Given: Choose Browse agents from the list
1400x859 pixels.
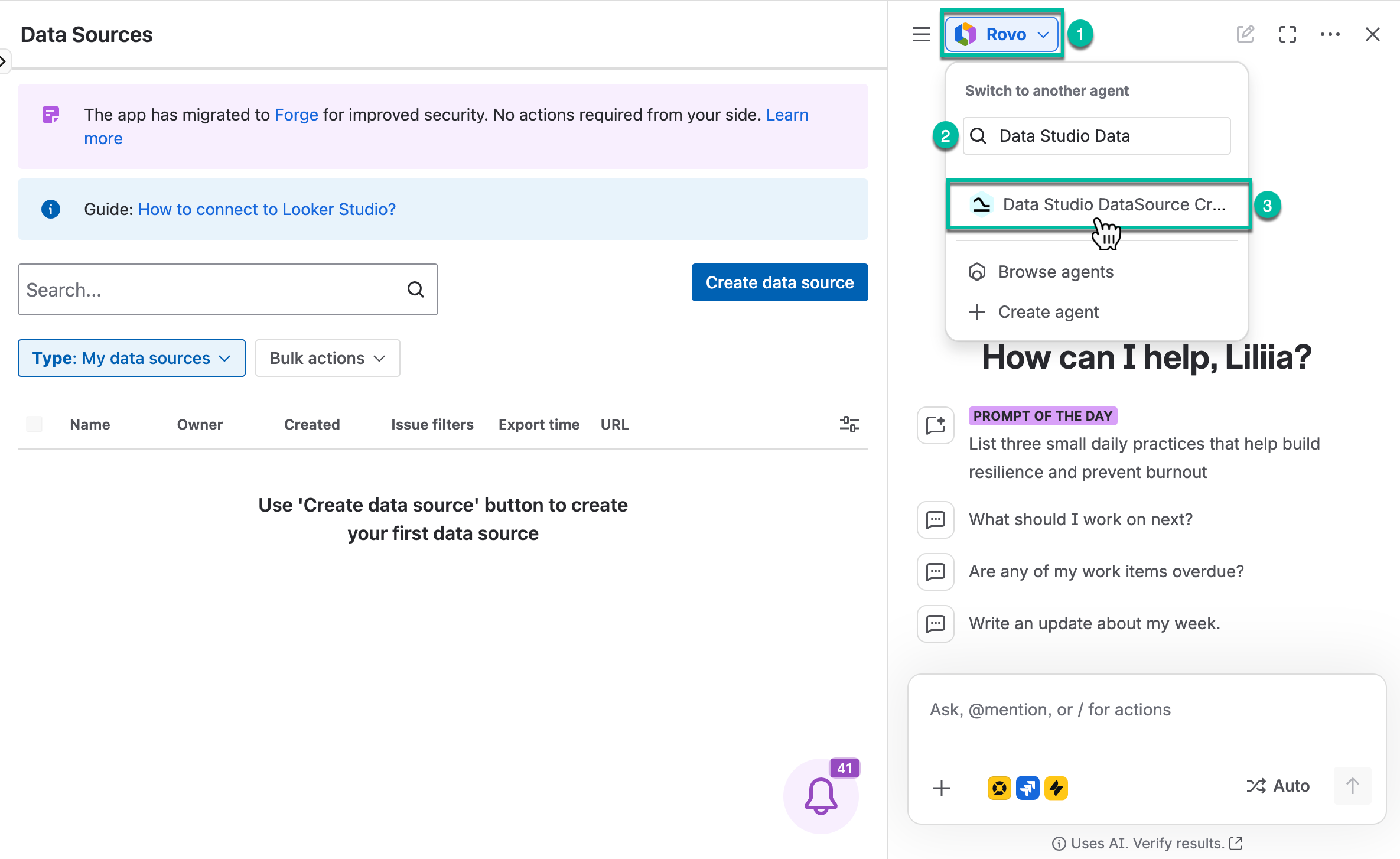Looking at the screenshot, I should 1056,272.
